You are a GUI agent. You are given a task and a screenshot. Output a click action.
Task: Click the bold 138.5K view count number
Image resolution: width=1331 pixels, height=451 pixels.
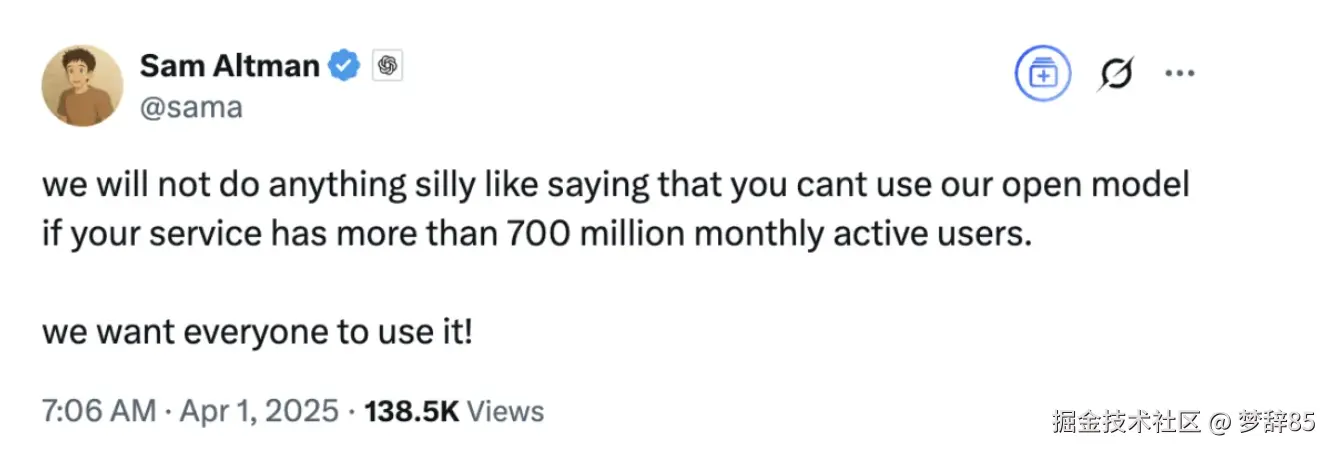click(x=412, y=411)
